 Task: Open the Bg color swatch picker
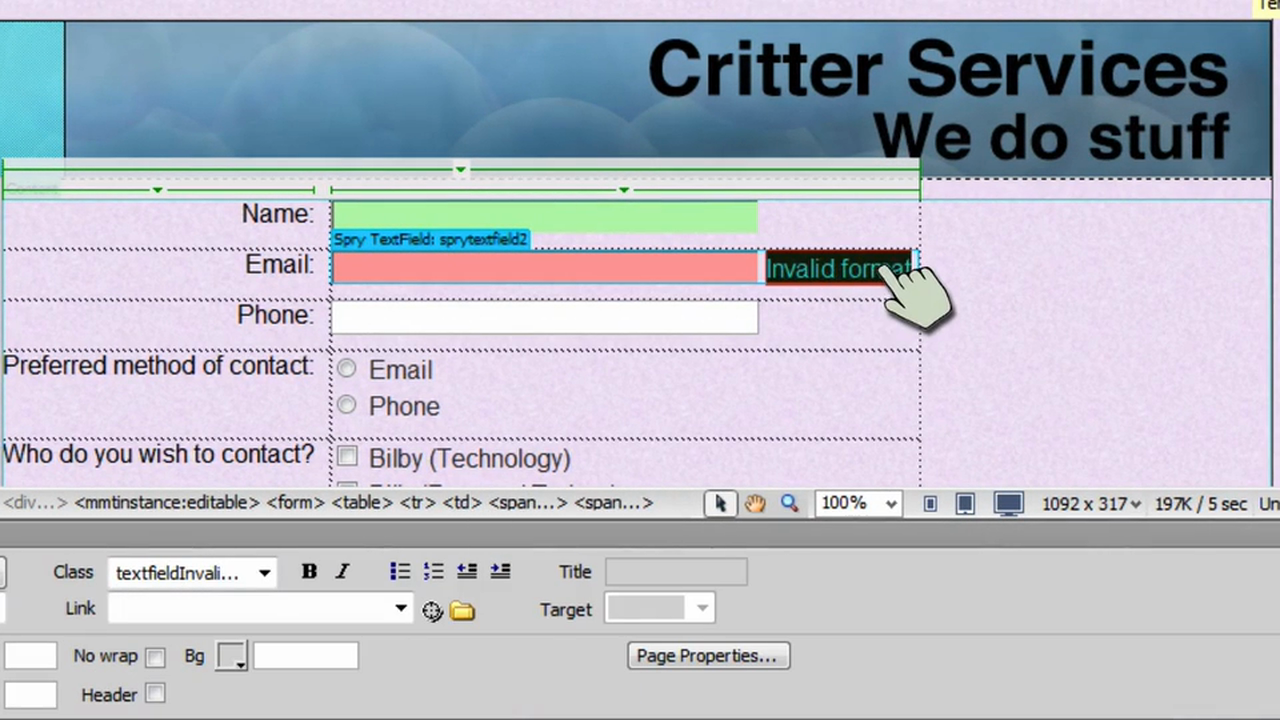point(231,657)
